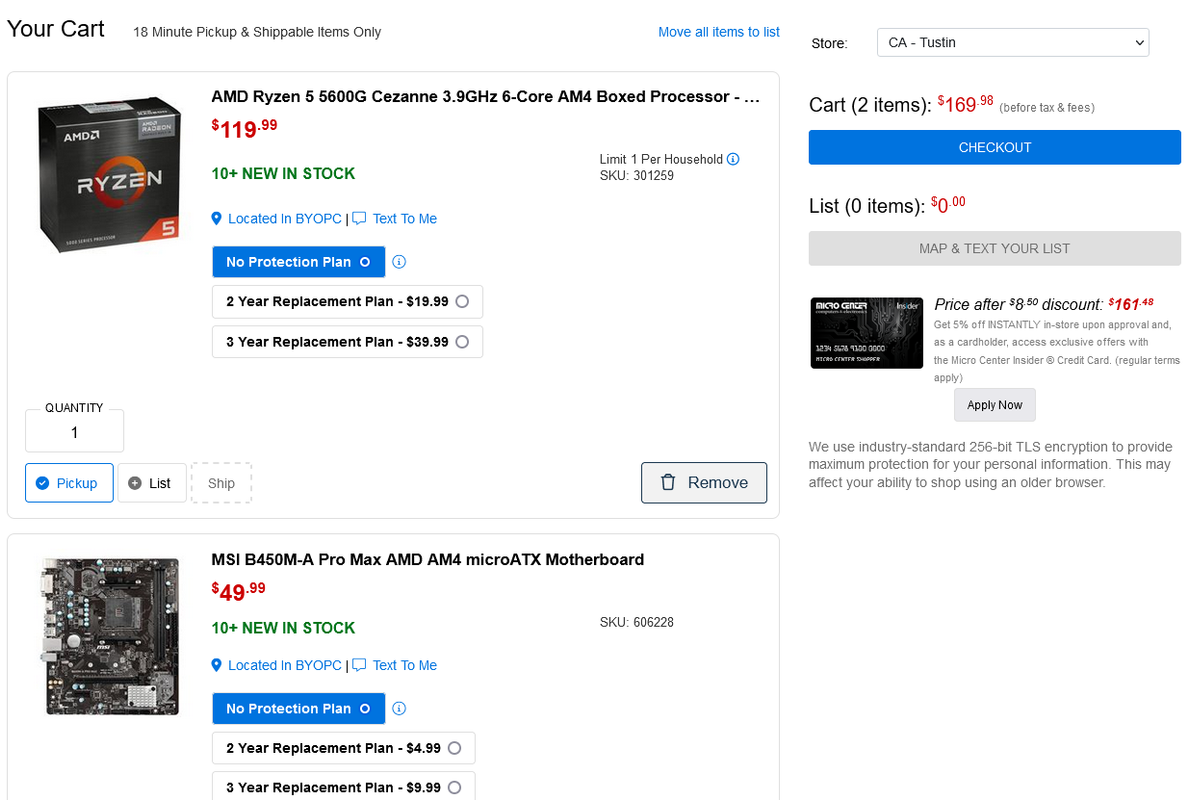
Task: Click the info icon next to motherboard's No Protection Plan
Action: pos(399,708)
